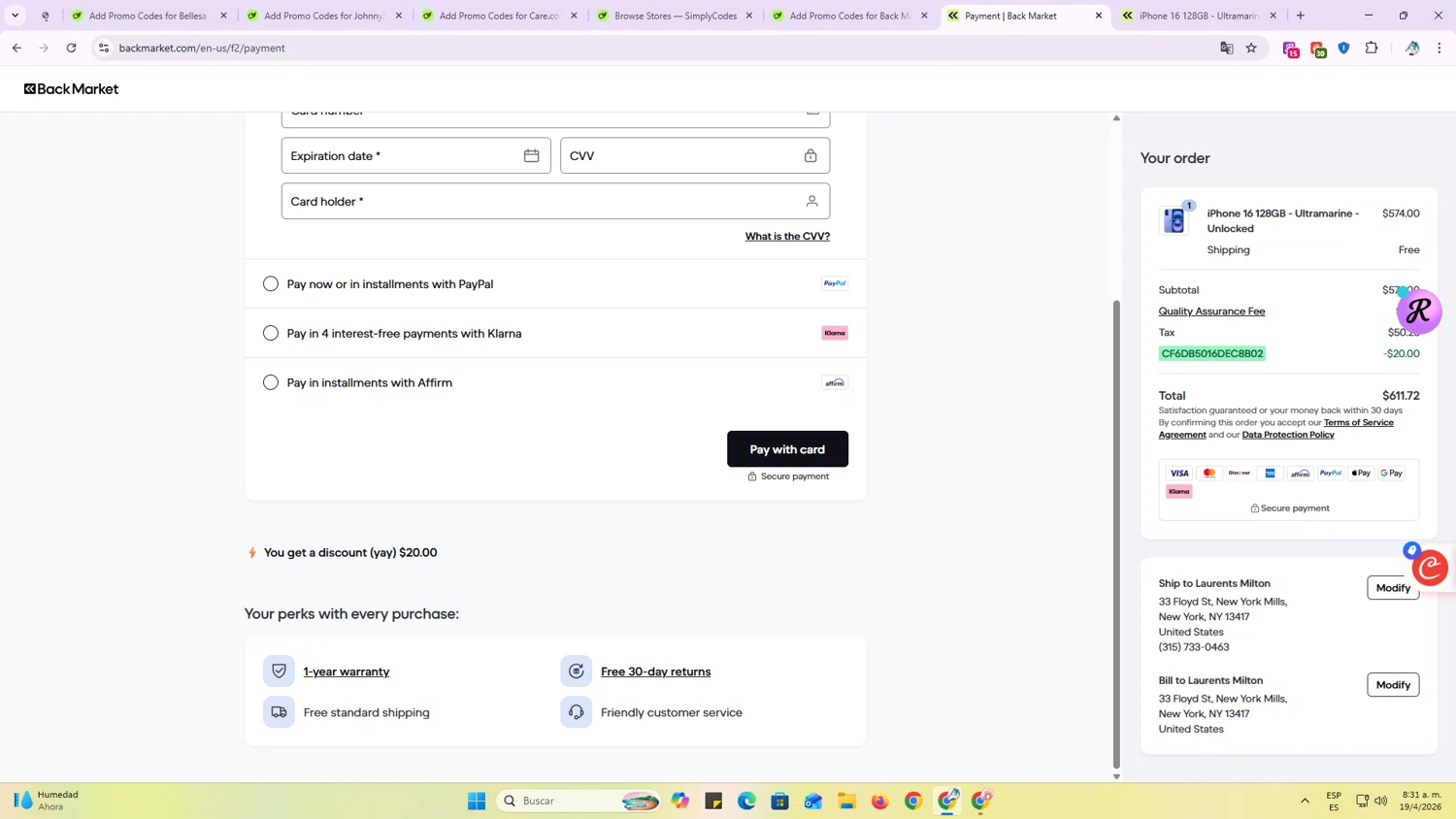Click the red coupon extension floating button
The height and width of the screenshot is (819, 1456).
click(1431, 568)
